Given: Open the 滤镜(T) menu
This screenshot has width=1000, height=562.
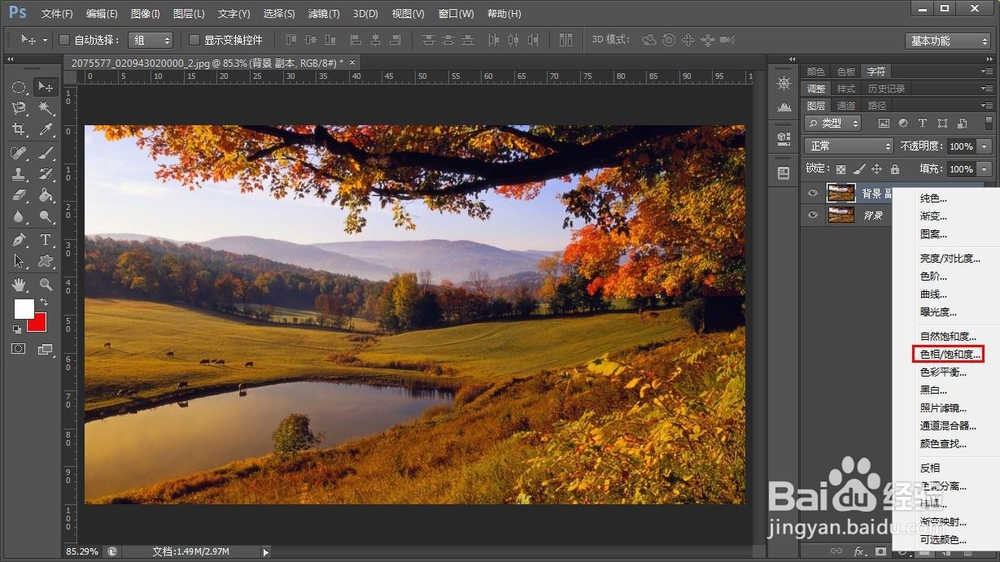Looking at the screenshot, I should (x=323, y=13).
